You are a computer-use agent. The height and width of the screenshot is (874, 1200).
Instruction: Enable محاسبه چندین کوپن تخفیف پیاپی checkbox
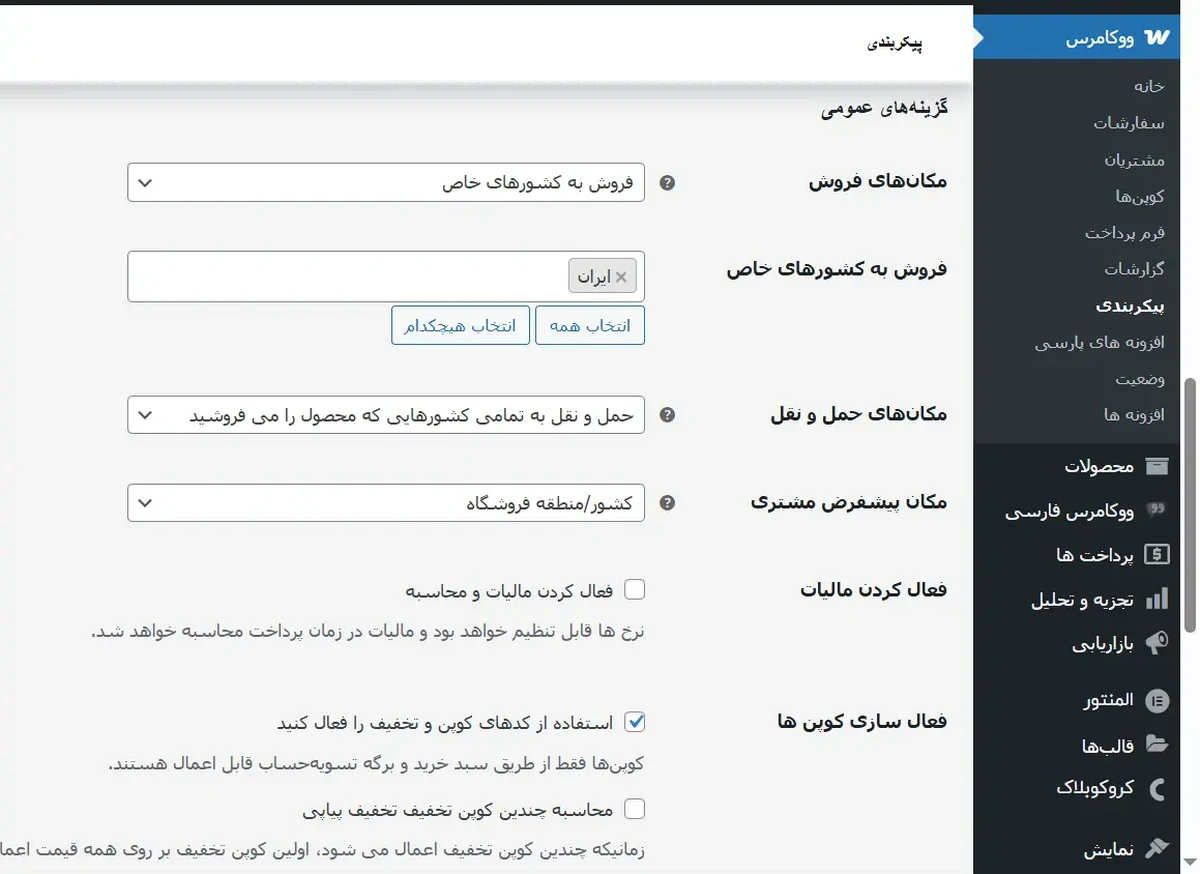634,808
